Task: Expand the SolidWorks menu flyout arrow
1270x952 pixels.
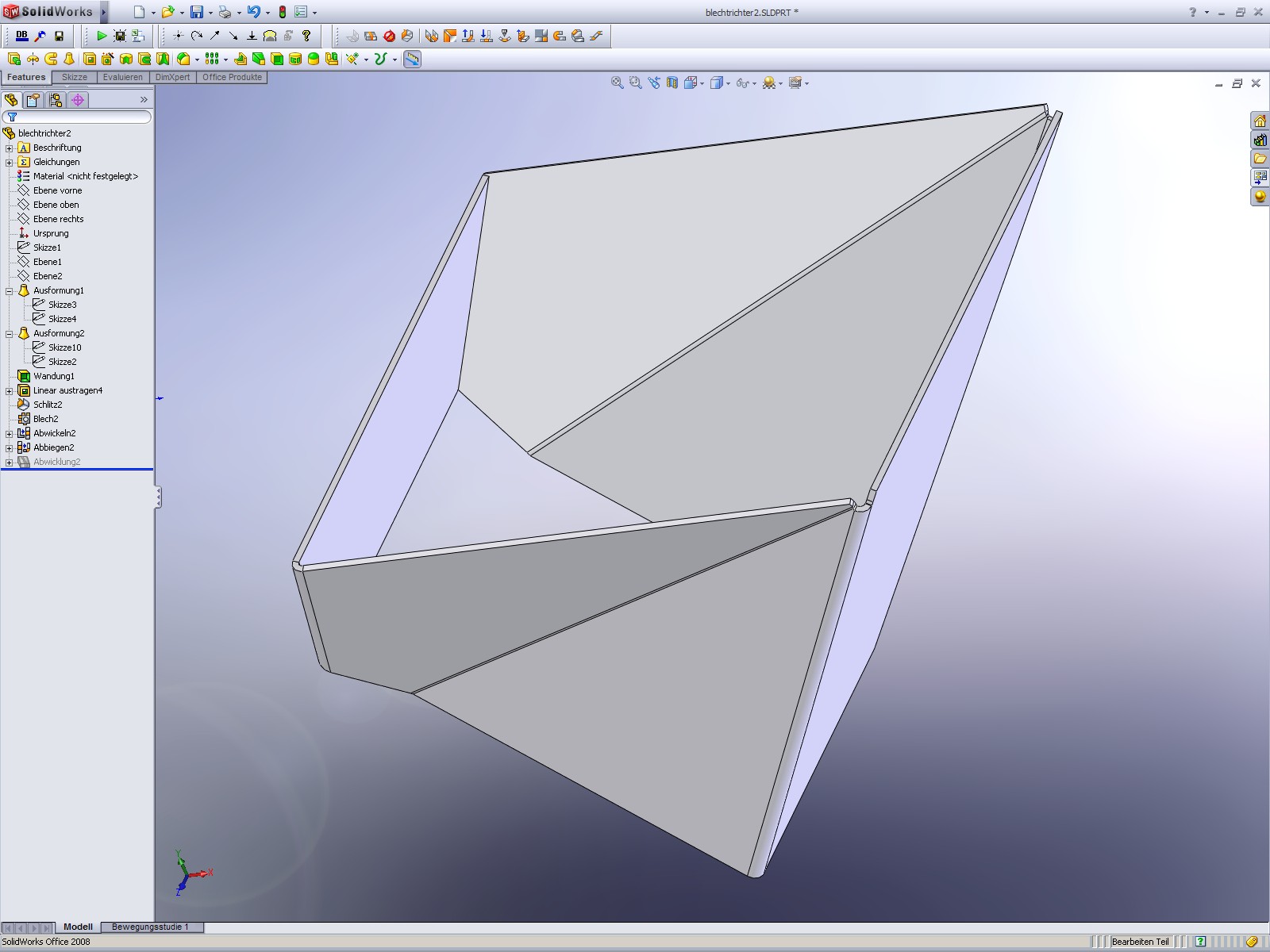Action: tap(103, 12)
